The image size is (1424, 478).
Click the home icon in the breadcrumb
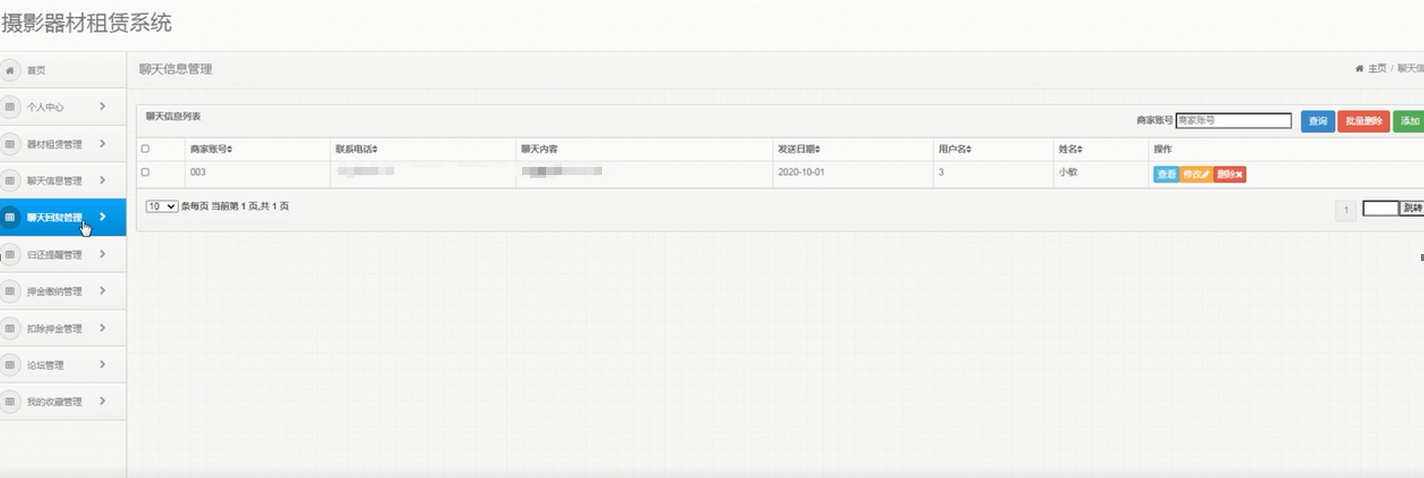pos(1360,69)
